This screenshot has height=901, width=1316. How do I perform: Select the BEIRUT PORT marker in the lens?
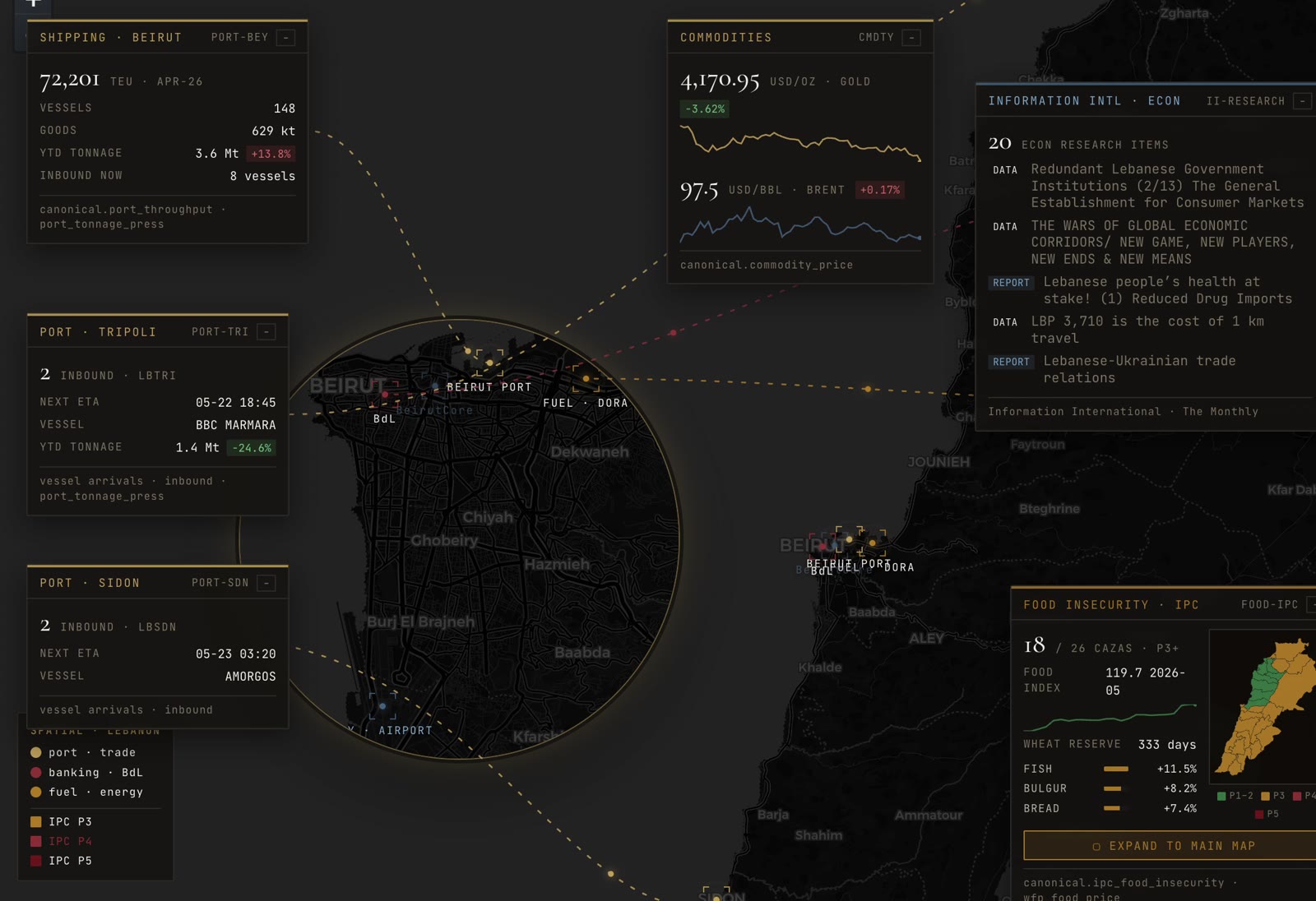[489, 363]
